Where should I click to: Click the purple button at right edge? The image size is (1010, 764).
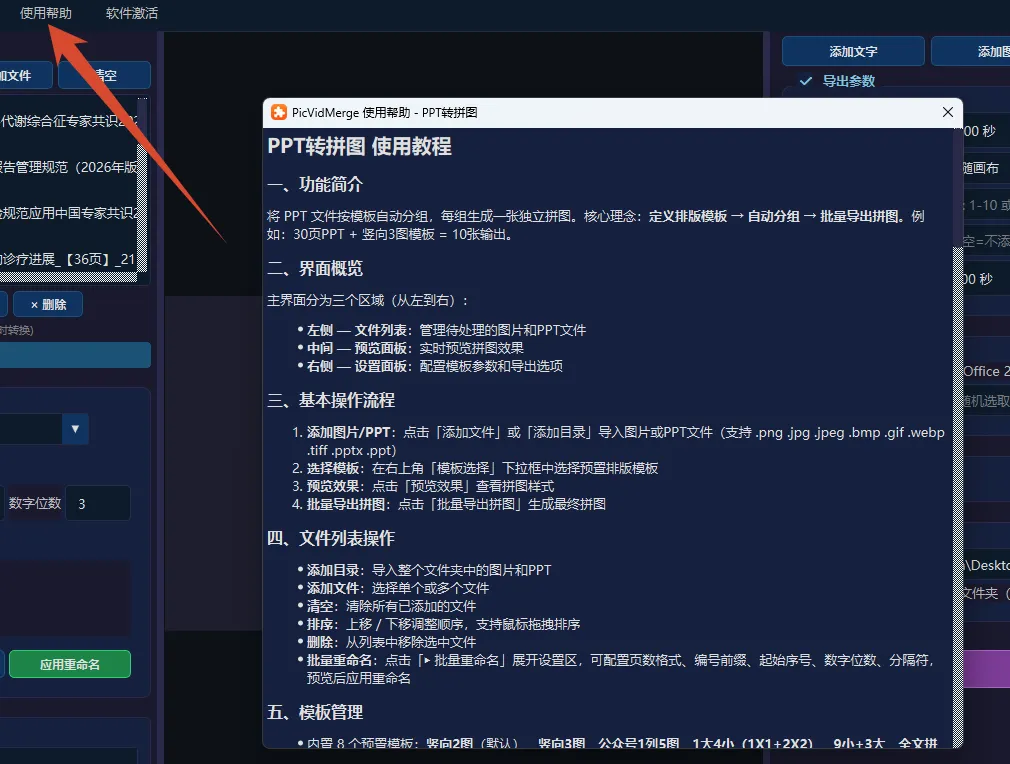point(986,669)
